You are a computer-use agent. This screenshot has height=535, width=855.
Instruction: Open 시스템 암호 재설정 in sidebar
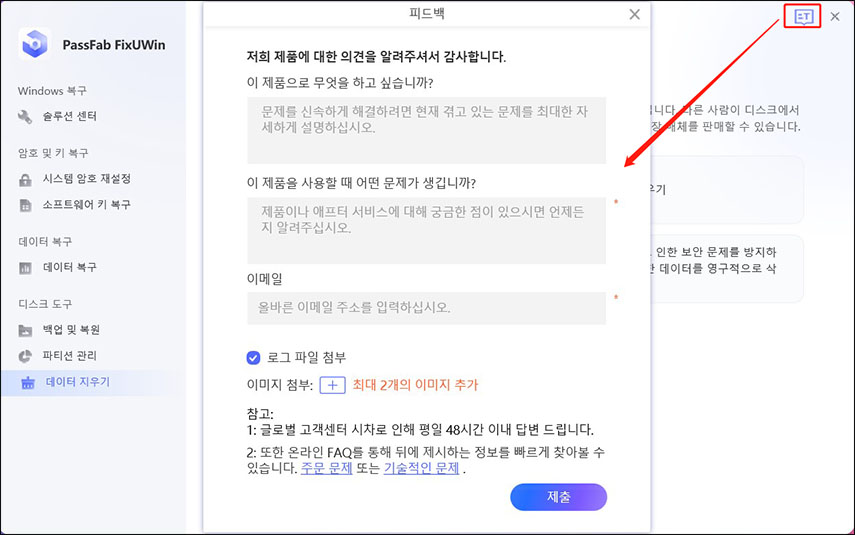[x=87, y=179]
